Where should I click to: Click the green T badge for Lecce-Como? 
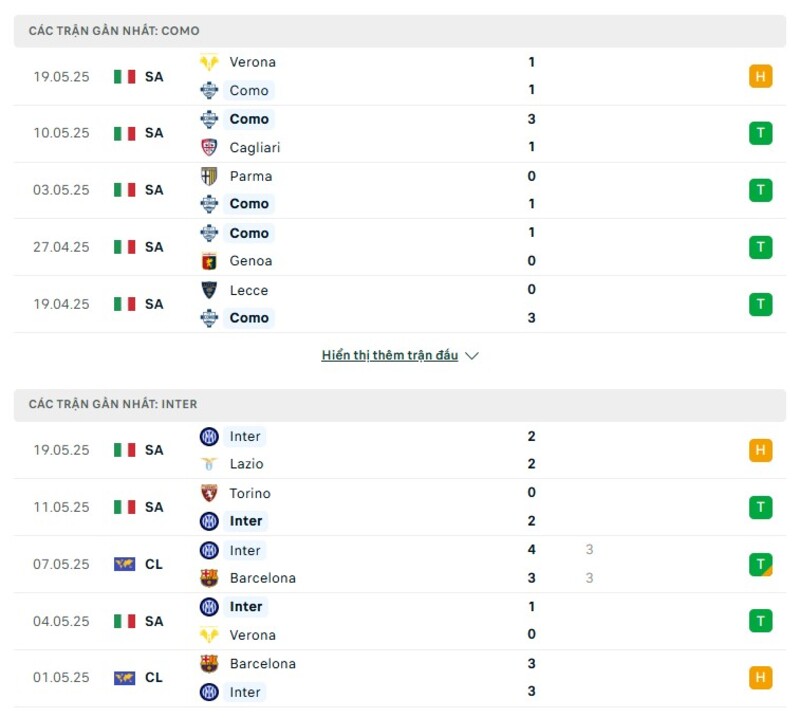[x=762, y=303]
